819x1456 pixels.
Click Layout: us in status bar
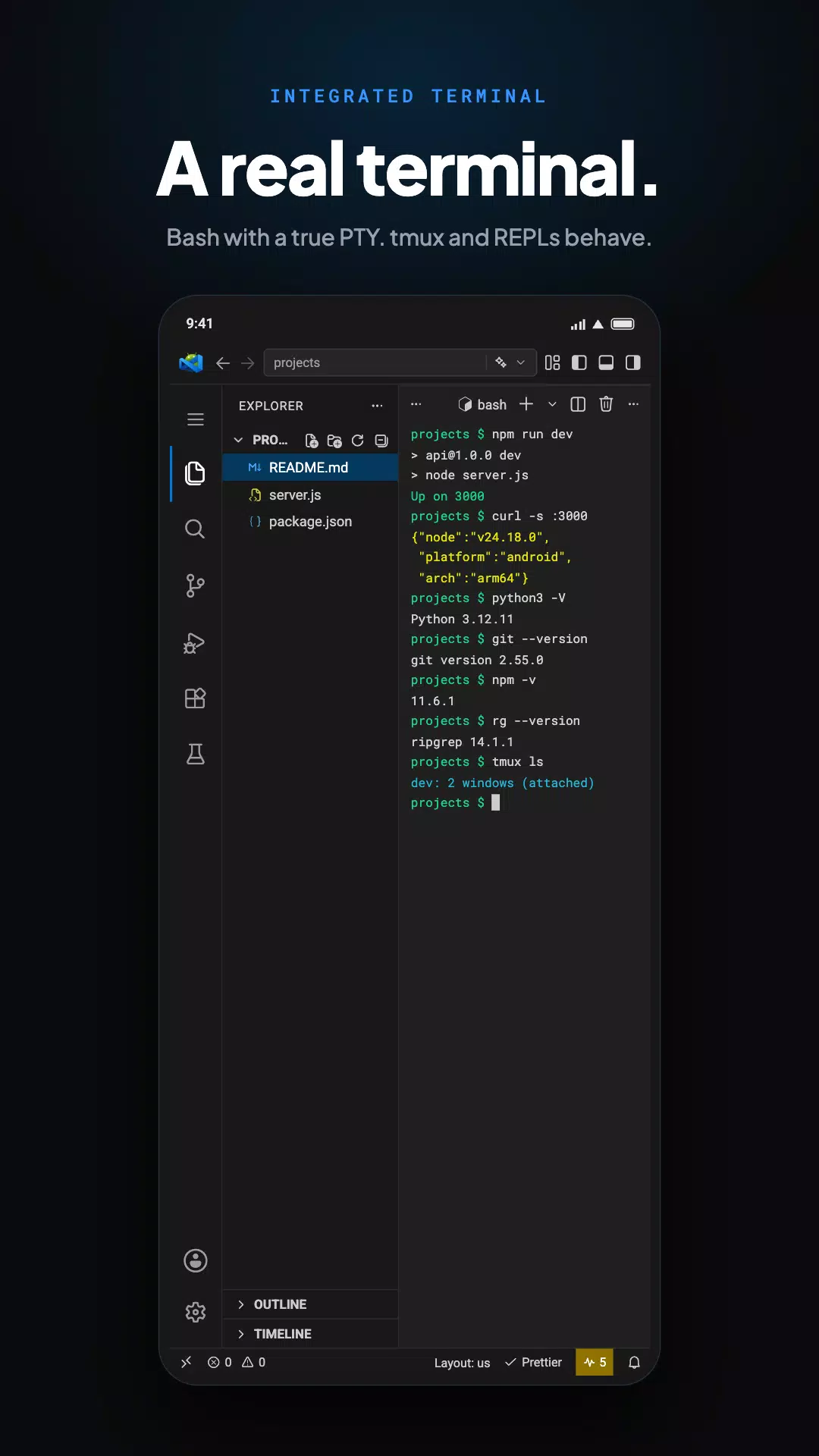(462, 1363)
